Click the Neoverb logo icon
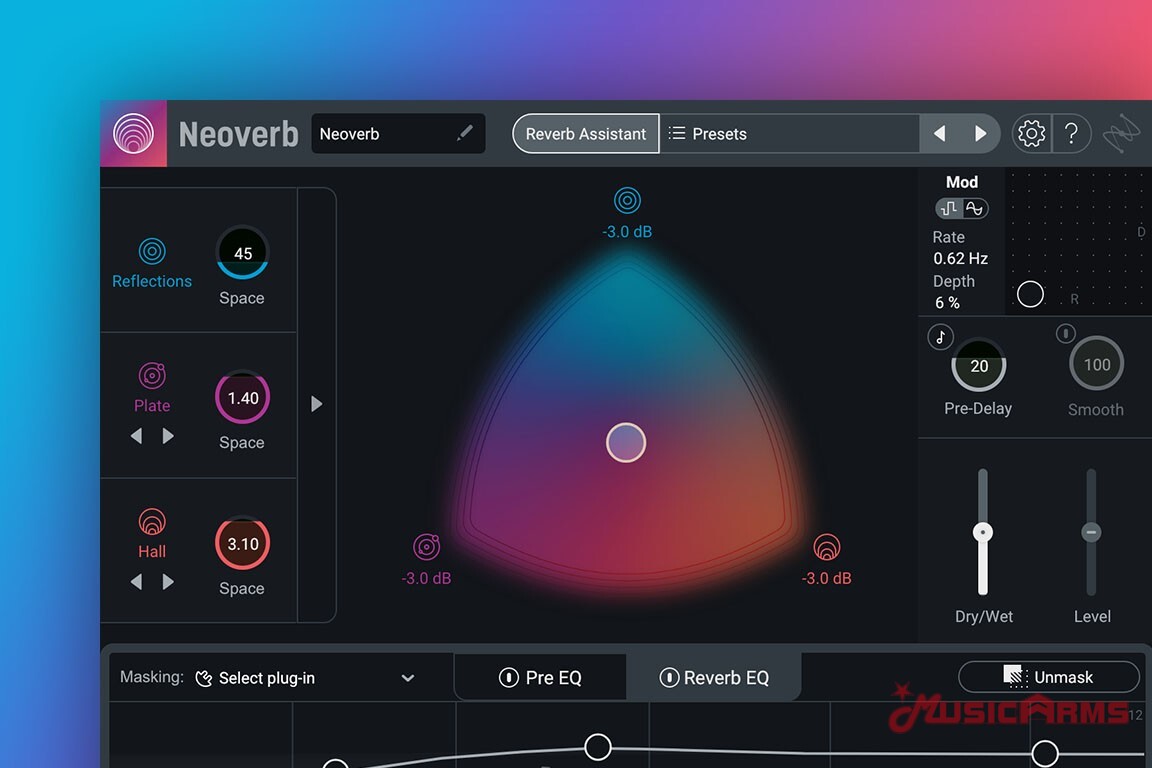This screenshot has height=768, width=1152. 134,133
